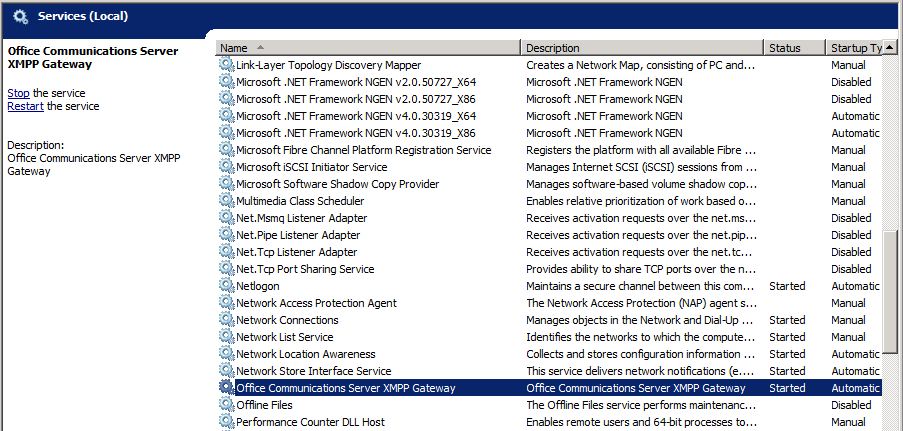
Task: Restart the XMPP Gateway service link
Action: [25, 106]
